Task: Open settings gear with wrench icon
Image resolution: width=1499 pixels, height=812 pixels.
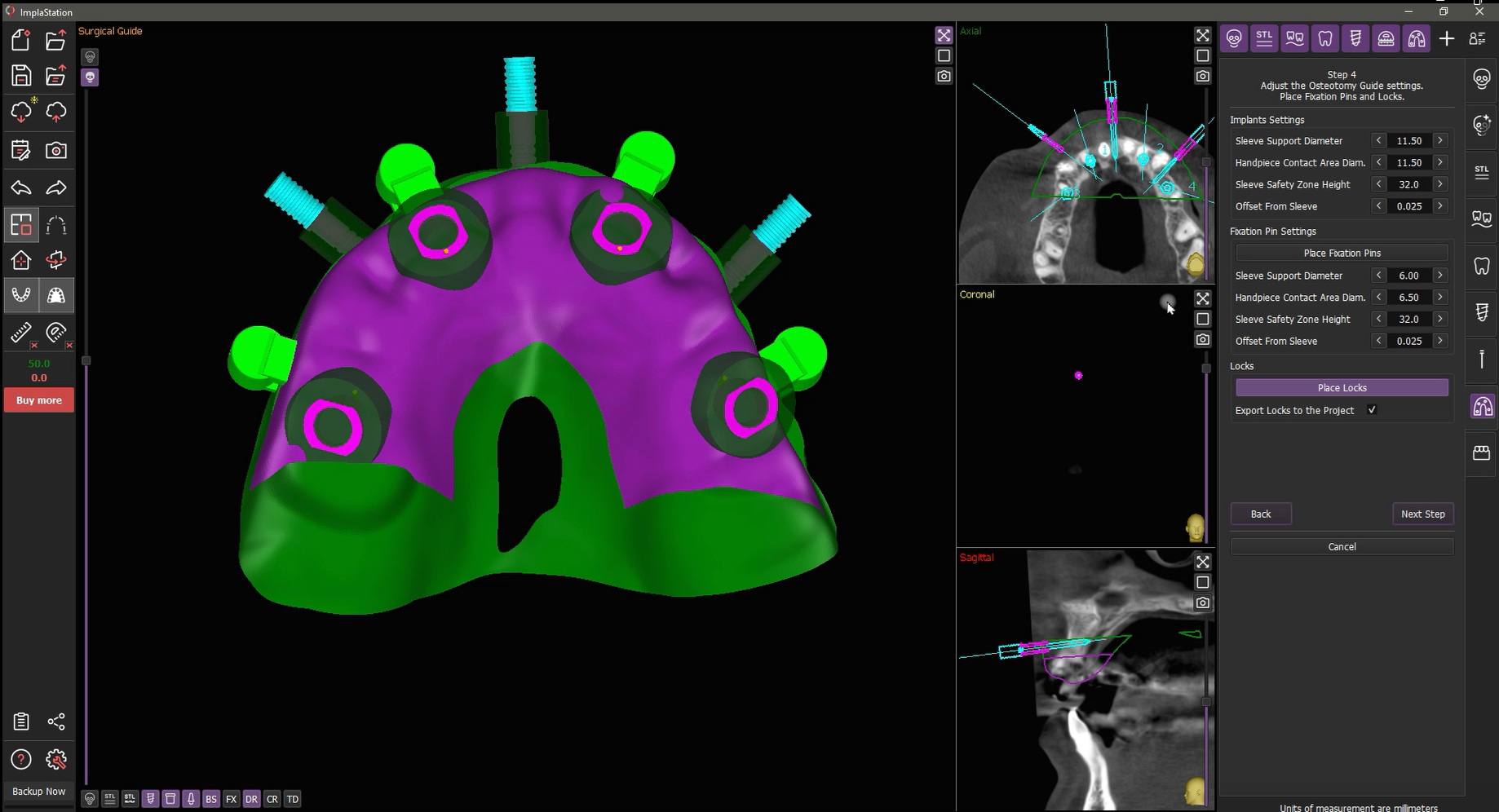Action: pyautogui.click(x=56, y=760)
